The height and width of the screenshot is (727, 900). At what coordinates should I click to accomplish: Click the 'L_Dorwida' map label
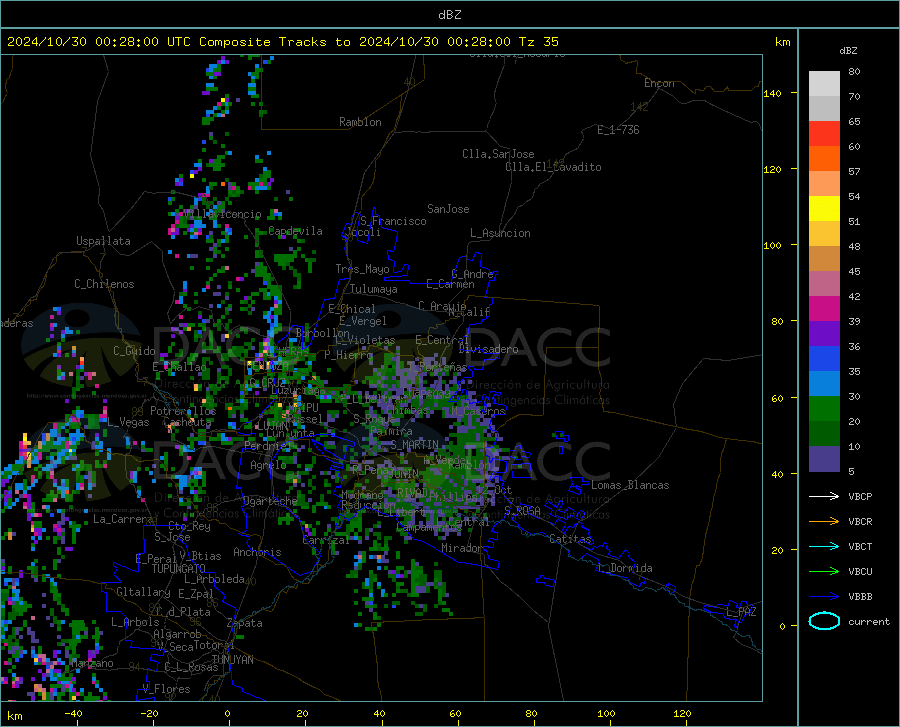point(624,568)
